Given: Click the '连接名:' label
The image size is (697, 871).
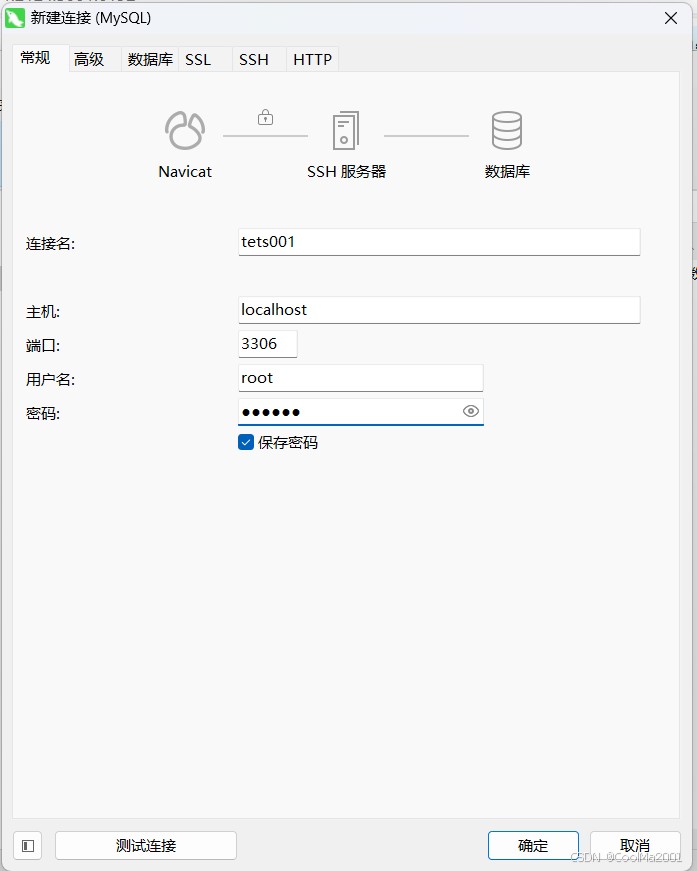Looking at the screenshot, I should click(x=50, y=243).
